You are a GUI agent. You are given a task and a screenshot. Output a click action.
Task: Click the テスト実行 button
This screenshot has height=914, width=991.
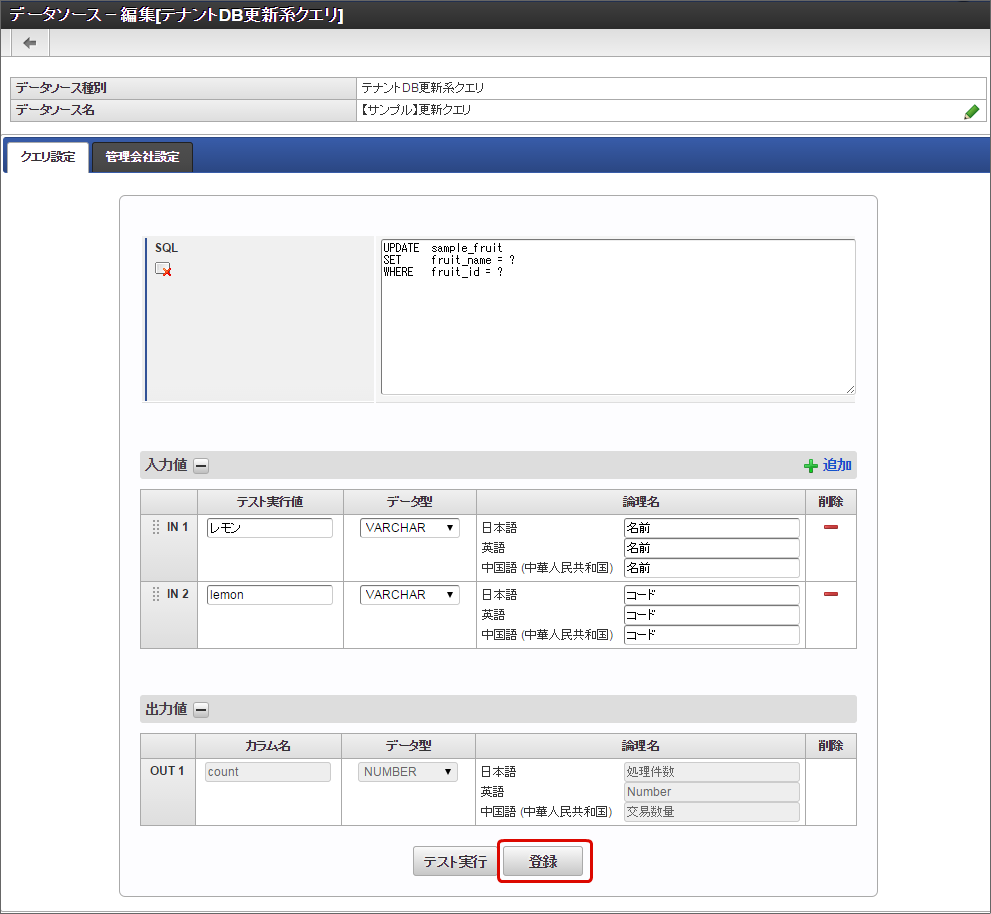click(455, 862)
